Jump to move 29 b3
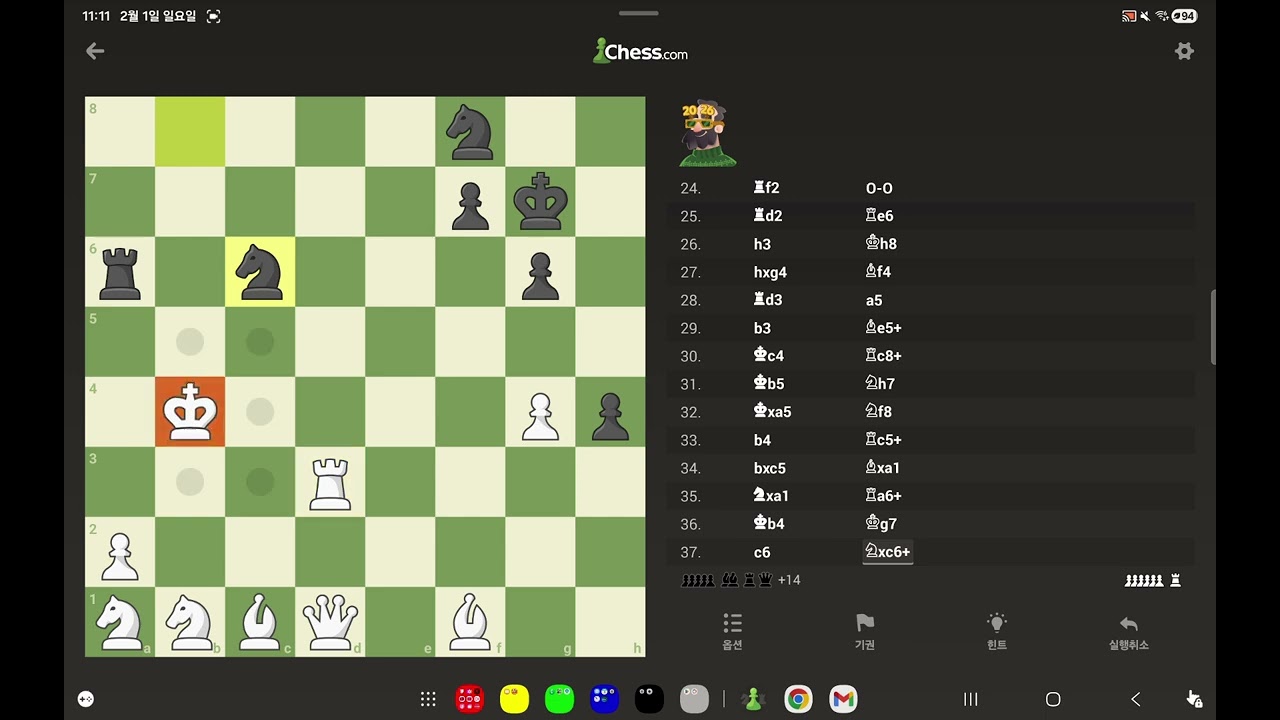1280x720 pixels. (x=762, y=328)
